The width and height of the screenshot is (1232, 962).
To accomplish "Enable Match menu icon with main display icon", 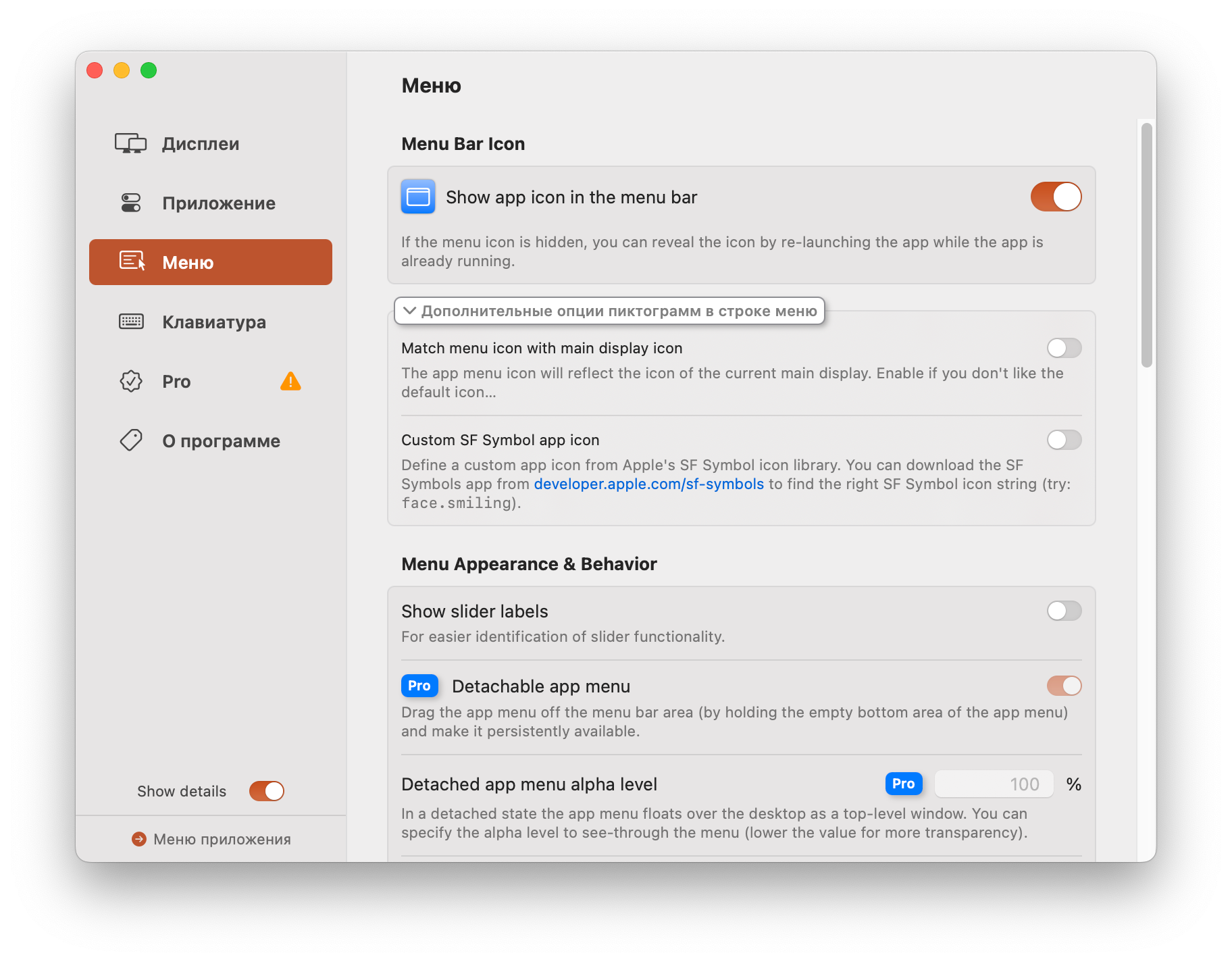I will click(1064, 348).
